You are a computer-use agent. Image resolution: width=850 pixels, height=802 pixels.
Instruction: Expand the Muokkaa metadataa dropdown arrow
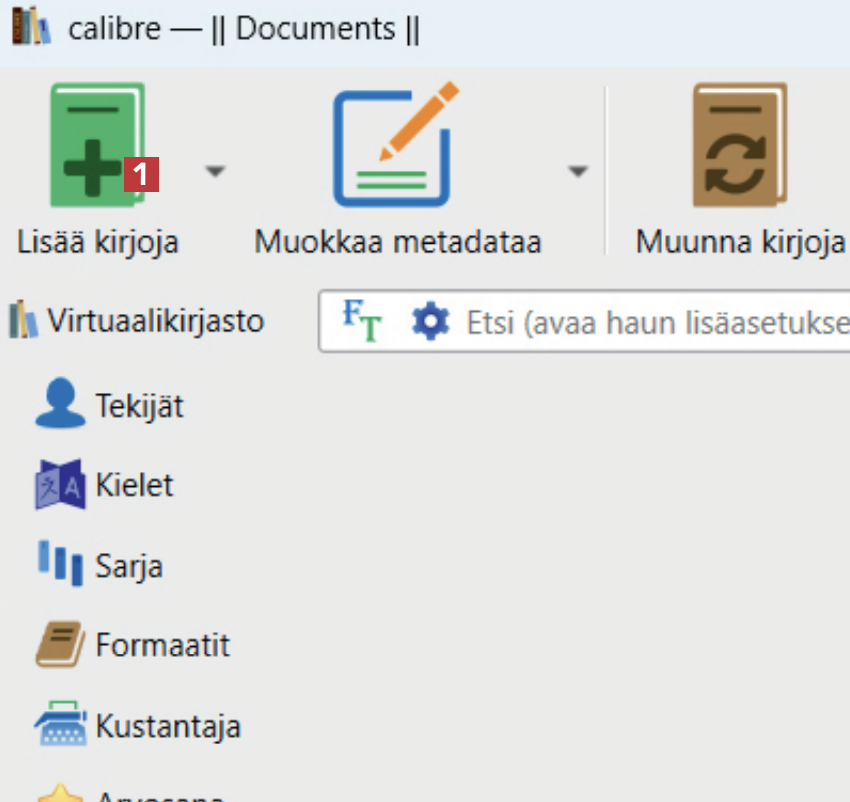click(x=577, y=172)
